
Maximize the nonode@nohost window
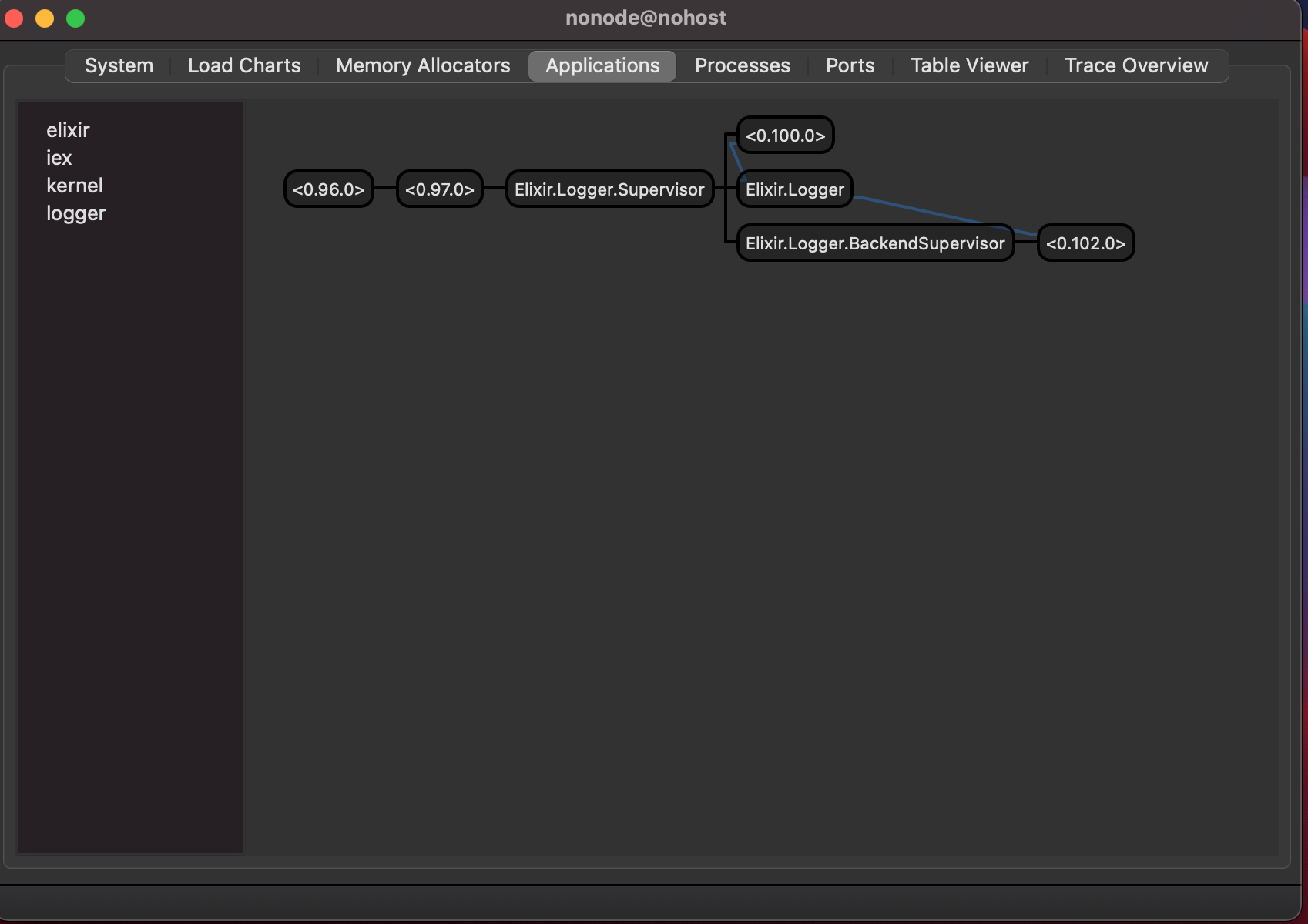tap(75, 18)
